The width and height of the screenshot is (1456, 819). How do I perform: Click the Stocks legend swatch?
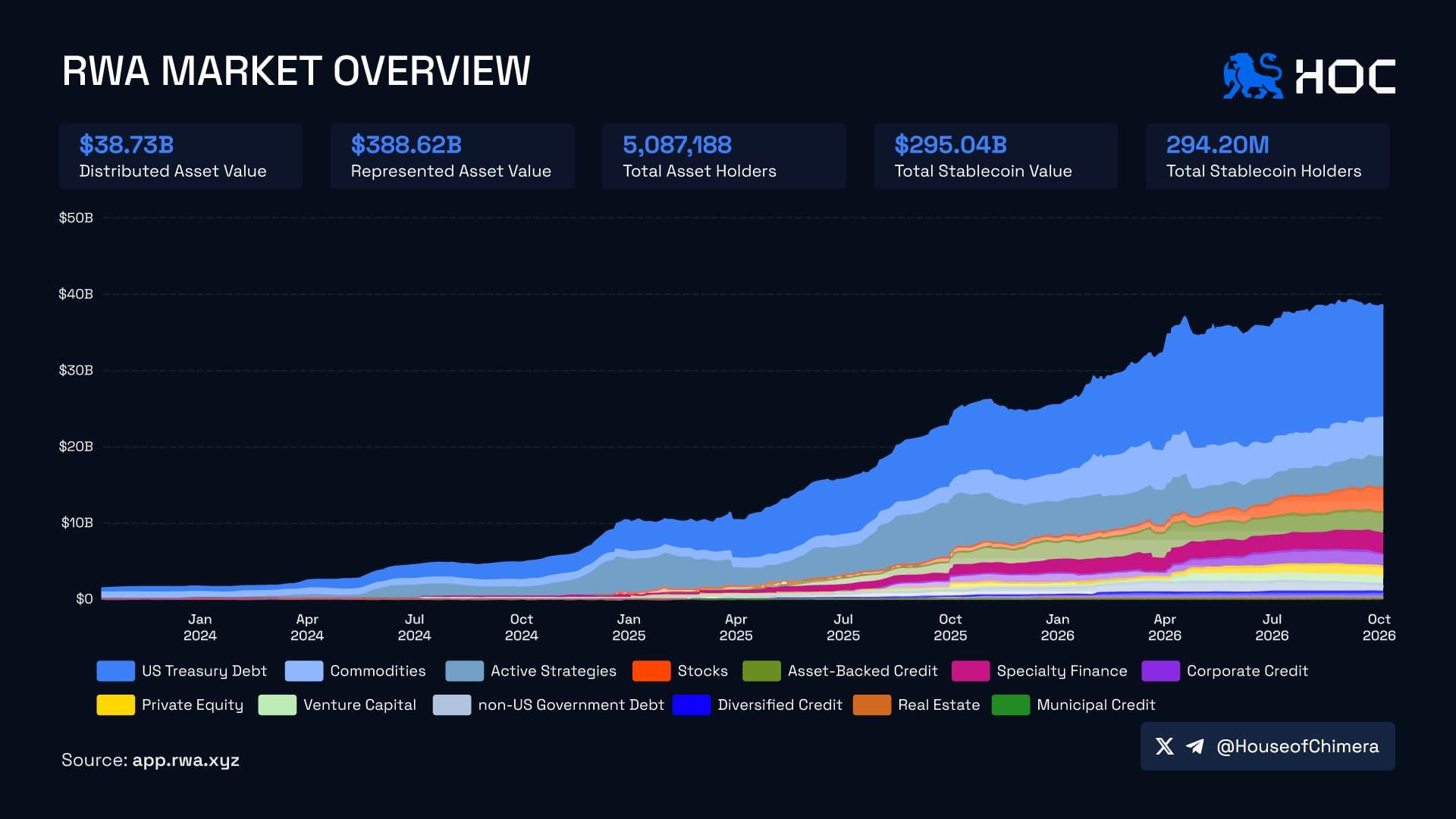pyautogui.click(x=651, y=671)
